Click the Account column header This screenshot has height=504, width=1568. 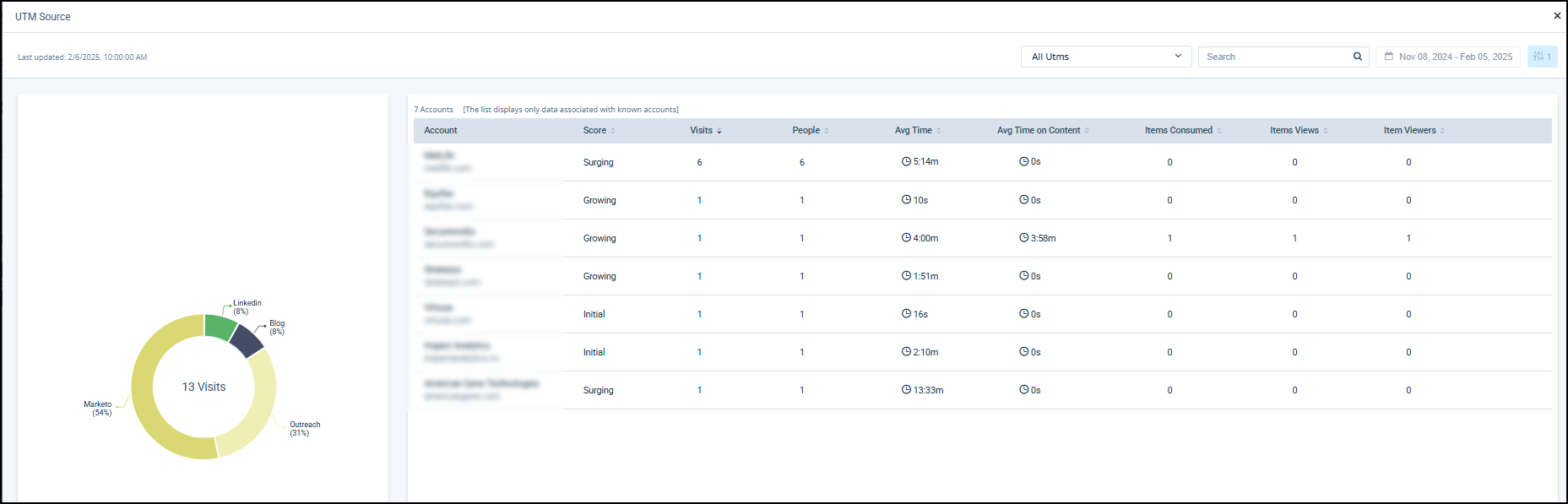(441, 131)
